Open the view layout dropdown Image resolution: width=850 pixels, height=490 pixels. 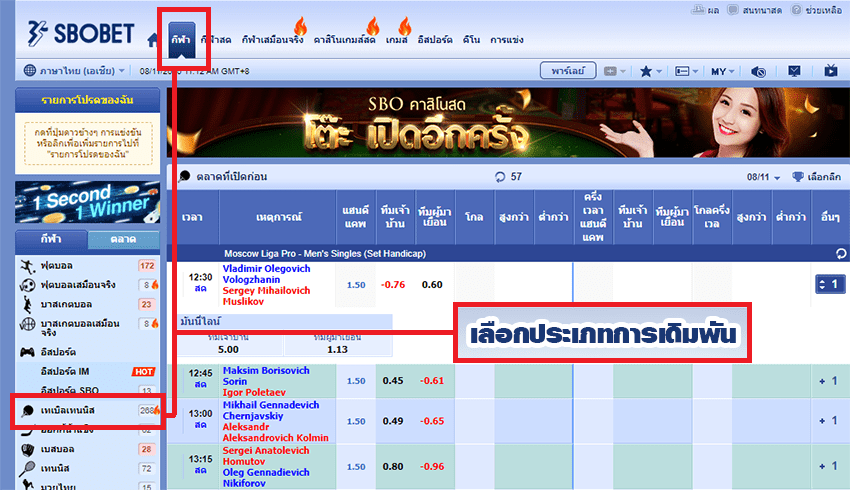[x=686, y=71]
